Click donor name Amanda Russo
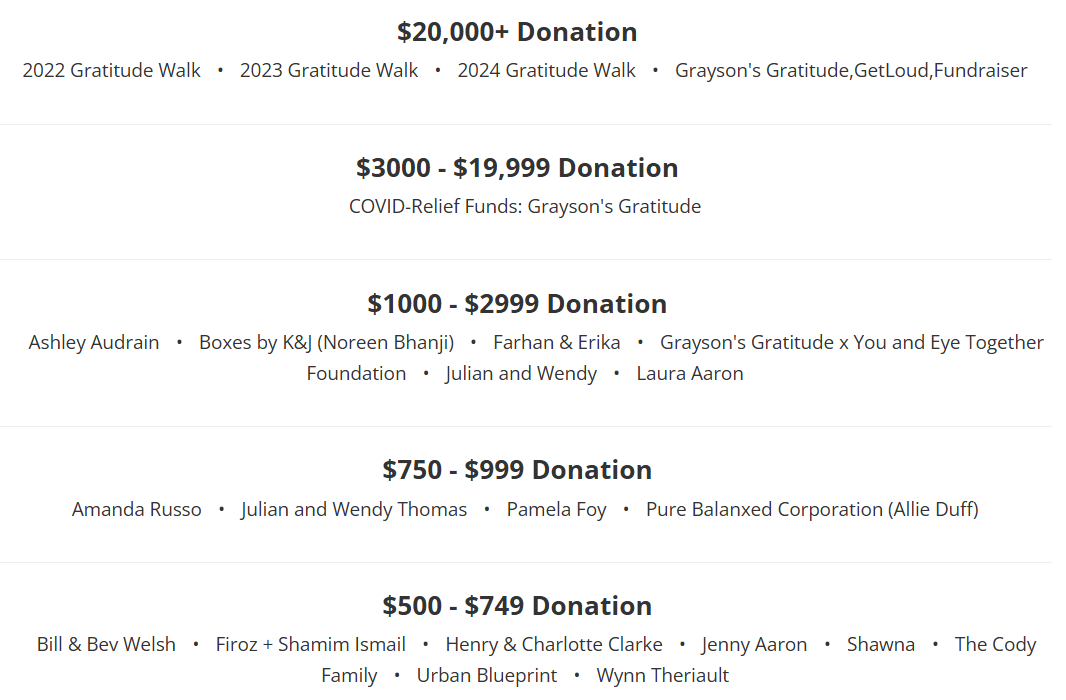 [x=136, y=509]
